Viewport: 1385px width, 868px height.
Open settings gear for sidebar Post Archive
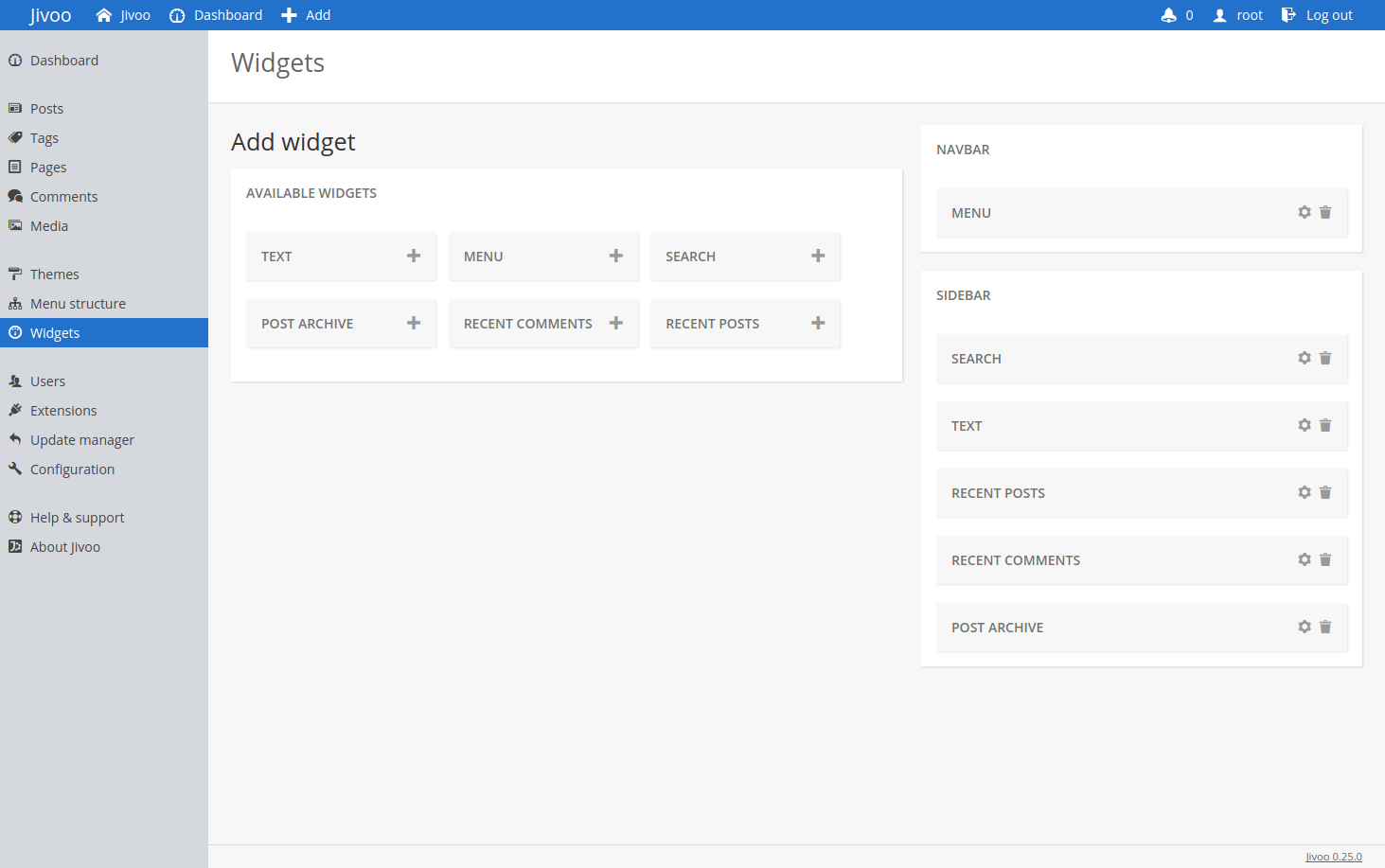point(1305,627)
